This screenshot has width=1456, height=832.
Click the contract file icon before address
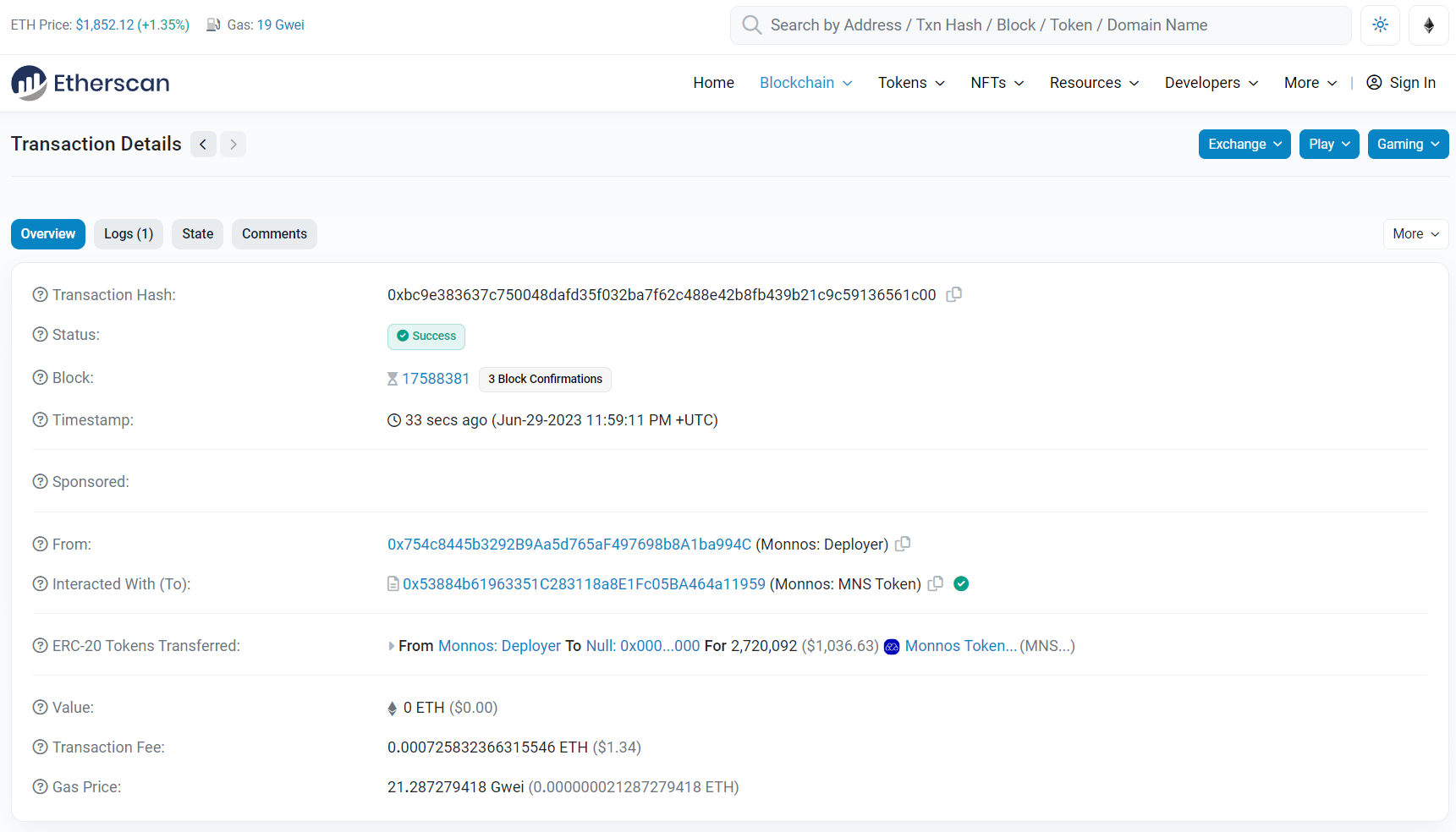393,583
